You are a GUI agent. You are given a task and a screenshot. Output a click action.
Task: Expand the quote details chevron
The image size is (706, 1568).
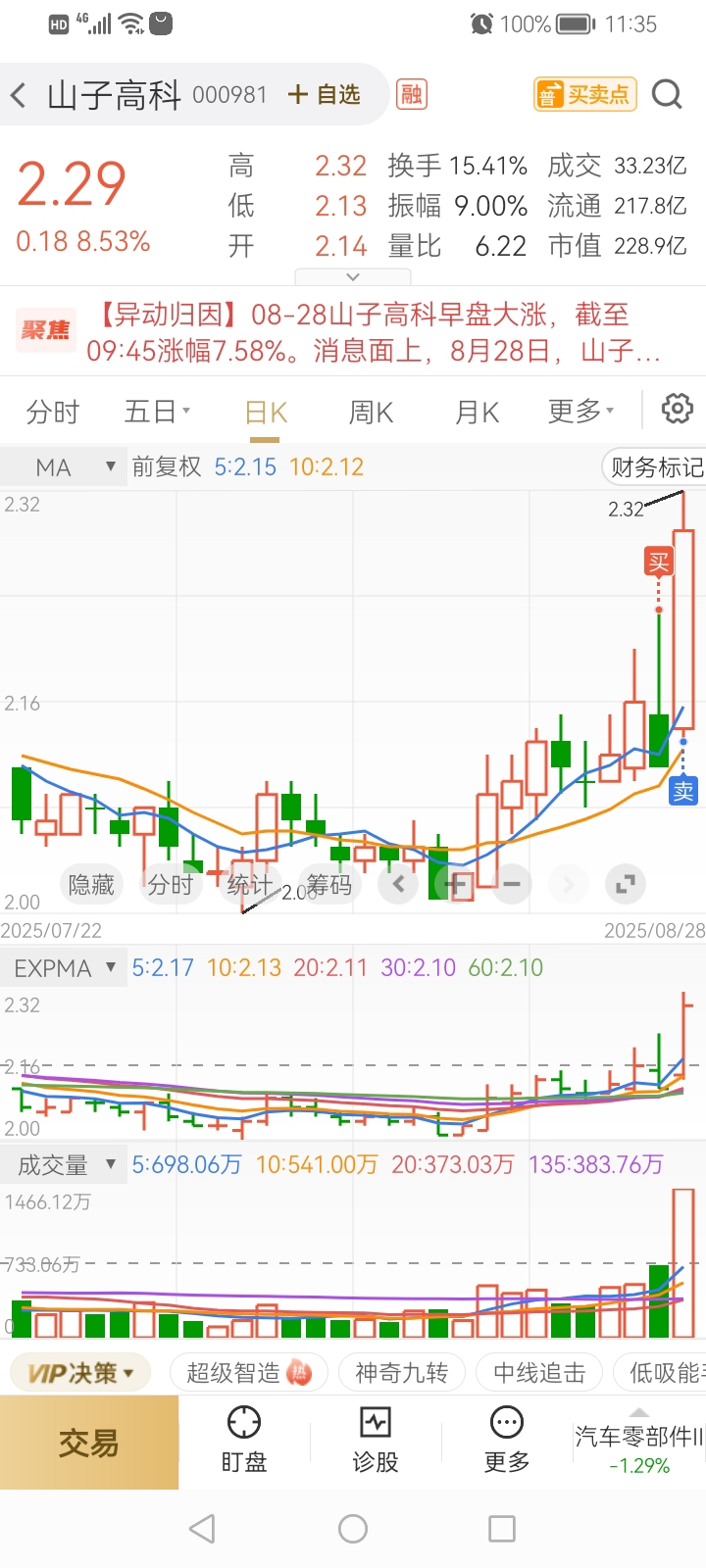[x=354, y=276]
